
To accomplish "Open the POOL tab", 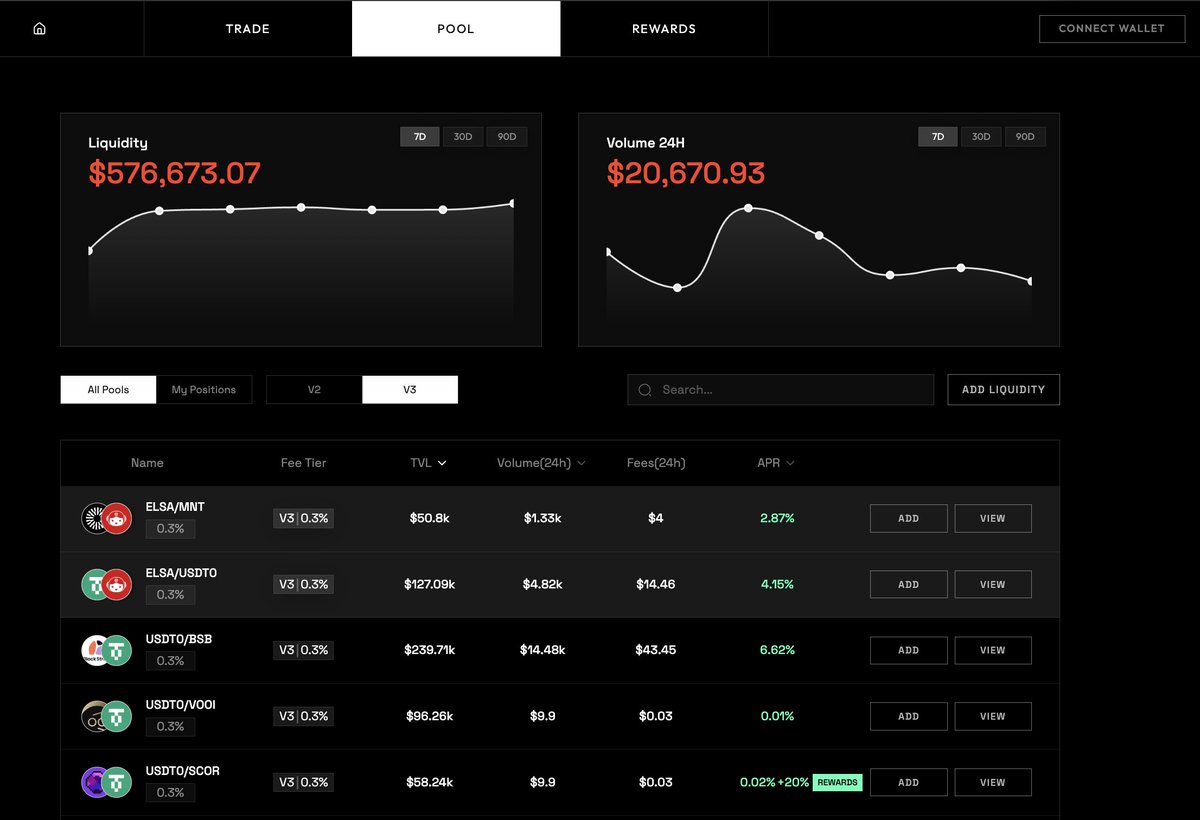I will pos(456,29).
